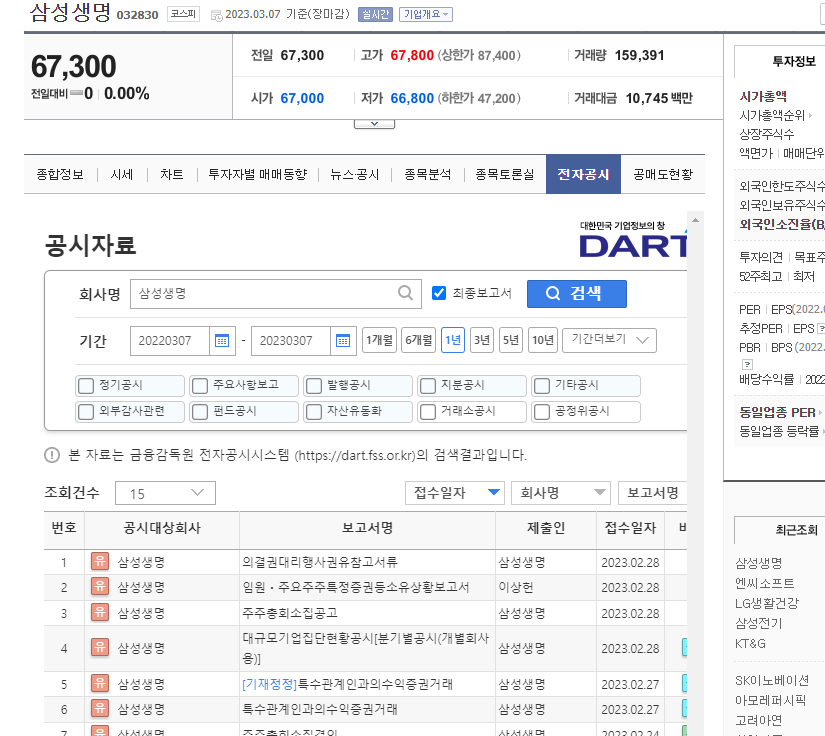
Task: Click the 유 badge in row 5
Action: pos(100,683)
